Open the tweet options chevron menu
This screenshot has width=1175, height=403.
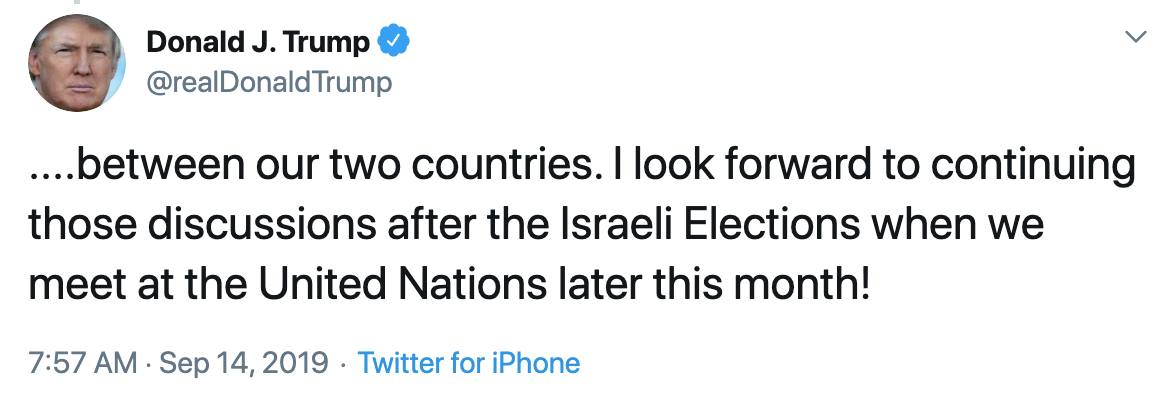coord(1136,38)
